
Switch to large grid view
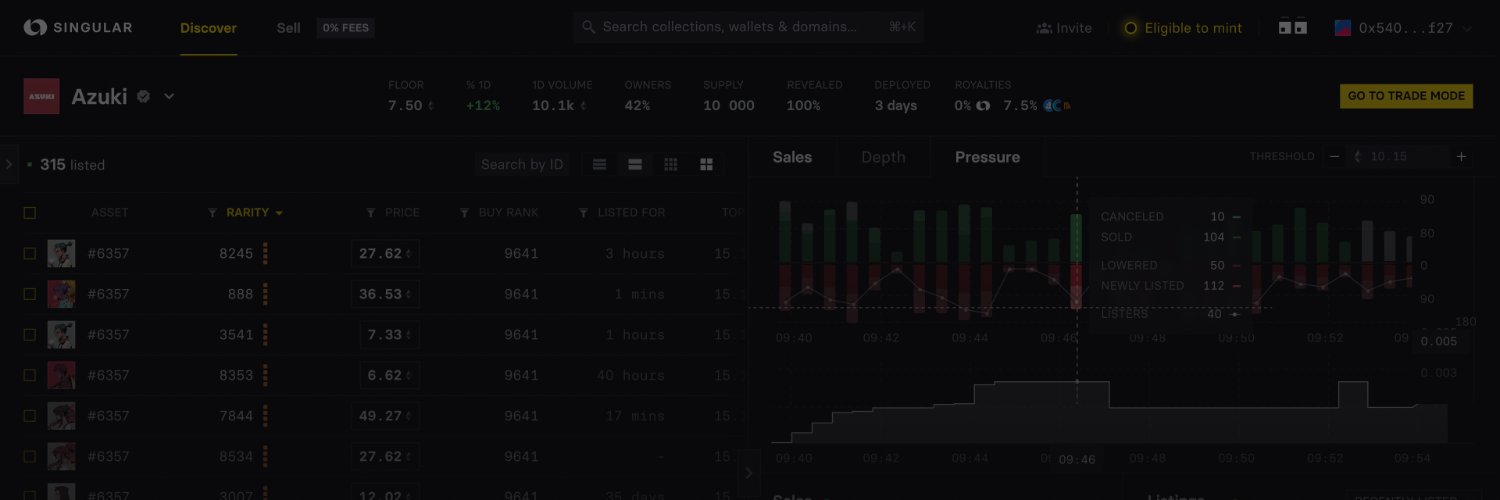(x=706, y=164)
